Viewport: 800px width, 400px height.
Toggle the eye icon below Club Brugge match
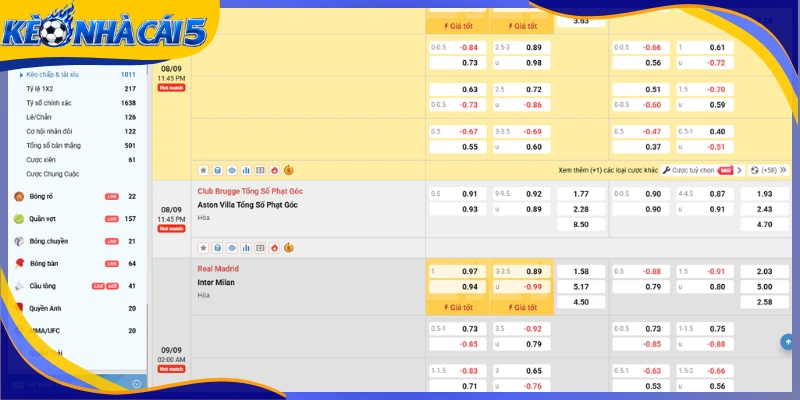[232, 248]
